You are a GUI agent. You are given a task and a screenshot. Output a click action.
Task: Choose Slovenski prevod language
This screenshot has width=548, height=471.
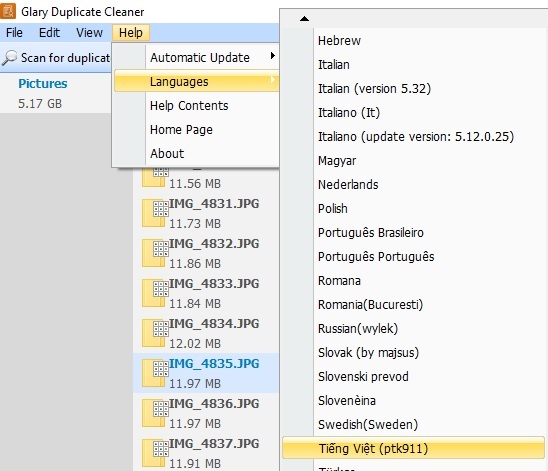coord(413,377)
